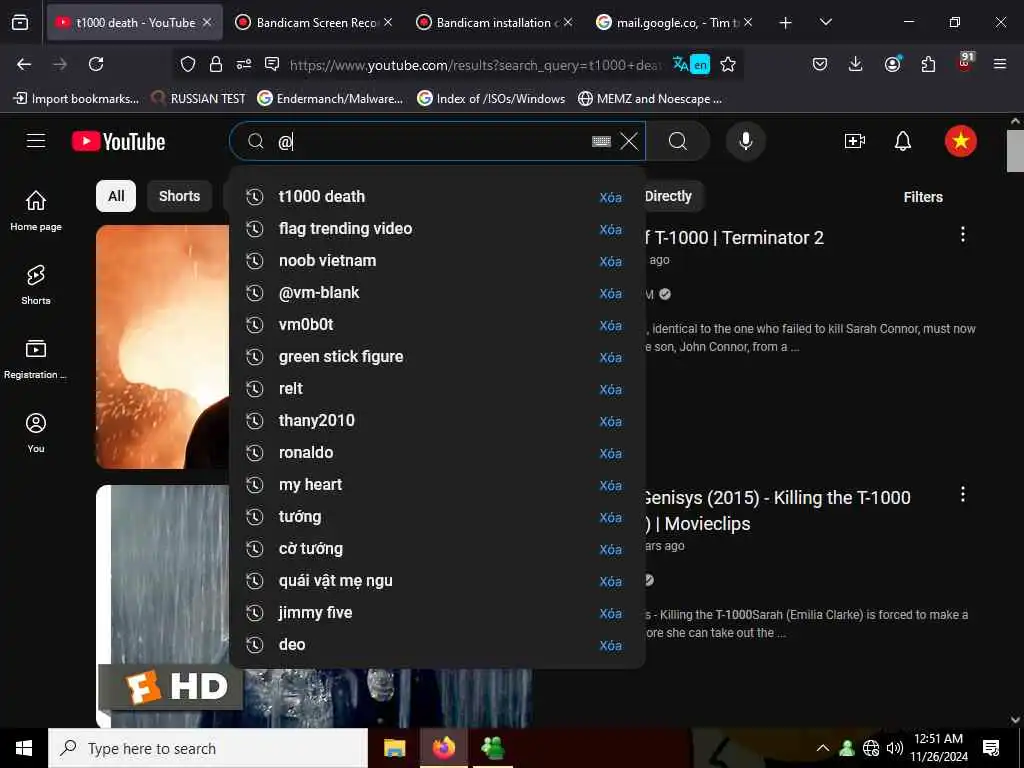Toggle reader view icon in address bar

pyautogui.click(x=272, y=63)
